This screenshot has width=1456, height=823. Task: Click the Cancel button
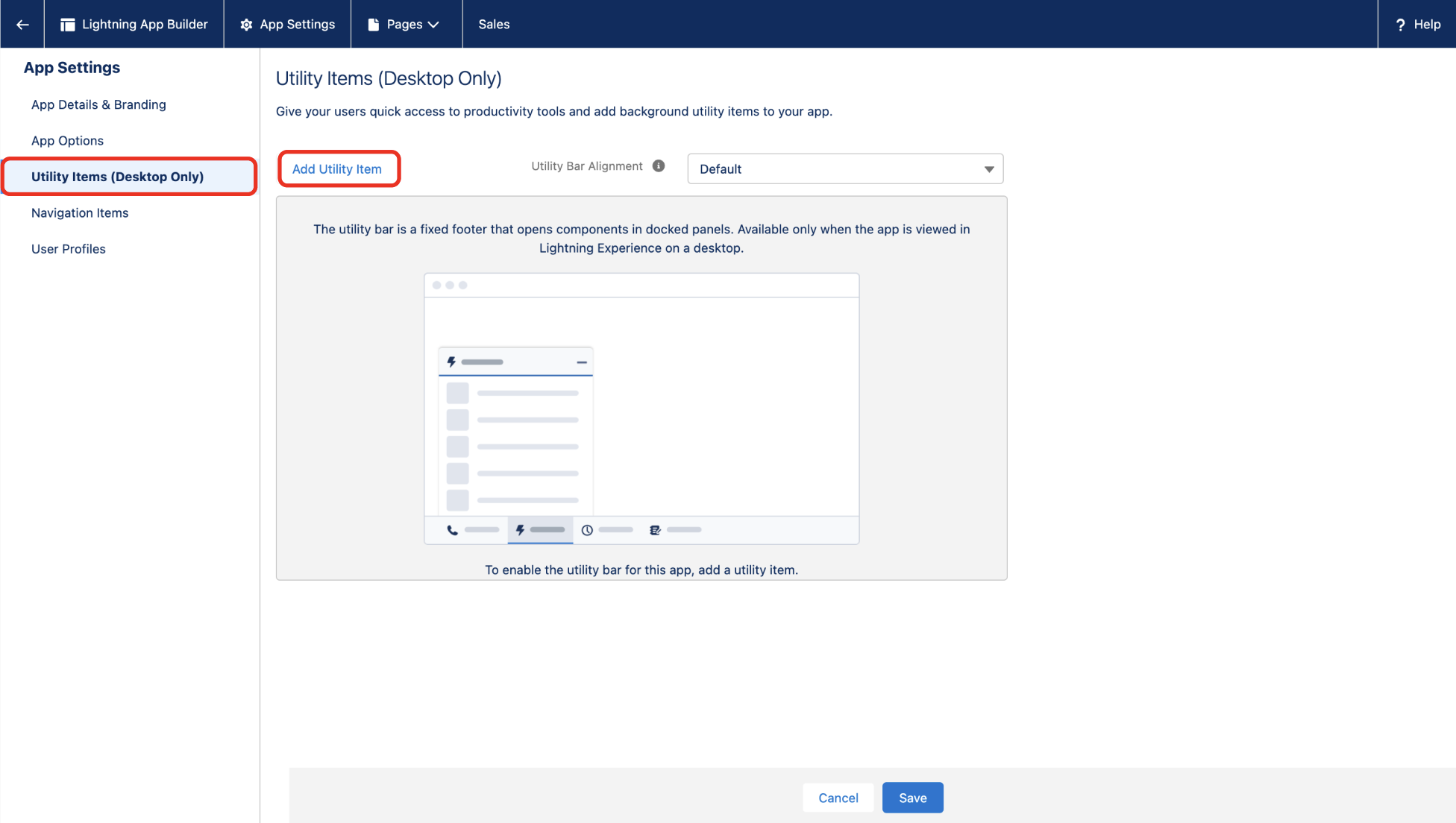tap(838, 798)
